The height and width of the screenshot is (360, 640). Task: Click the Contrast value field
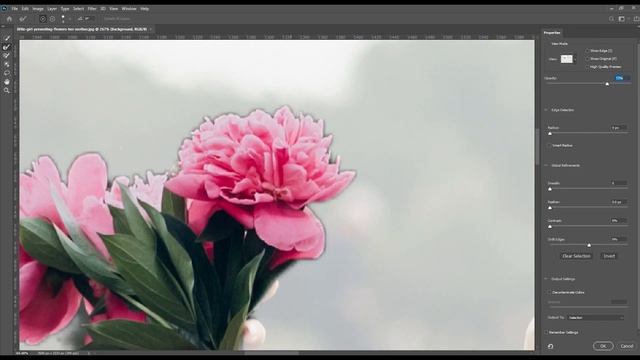click(619, 221)
